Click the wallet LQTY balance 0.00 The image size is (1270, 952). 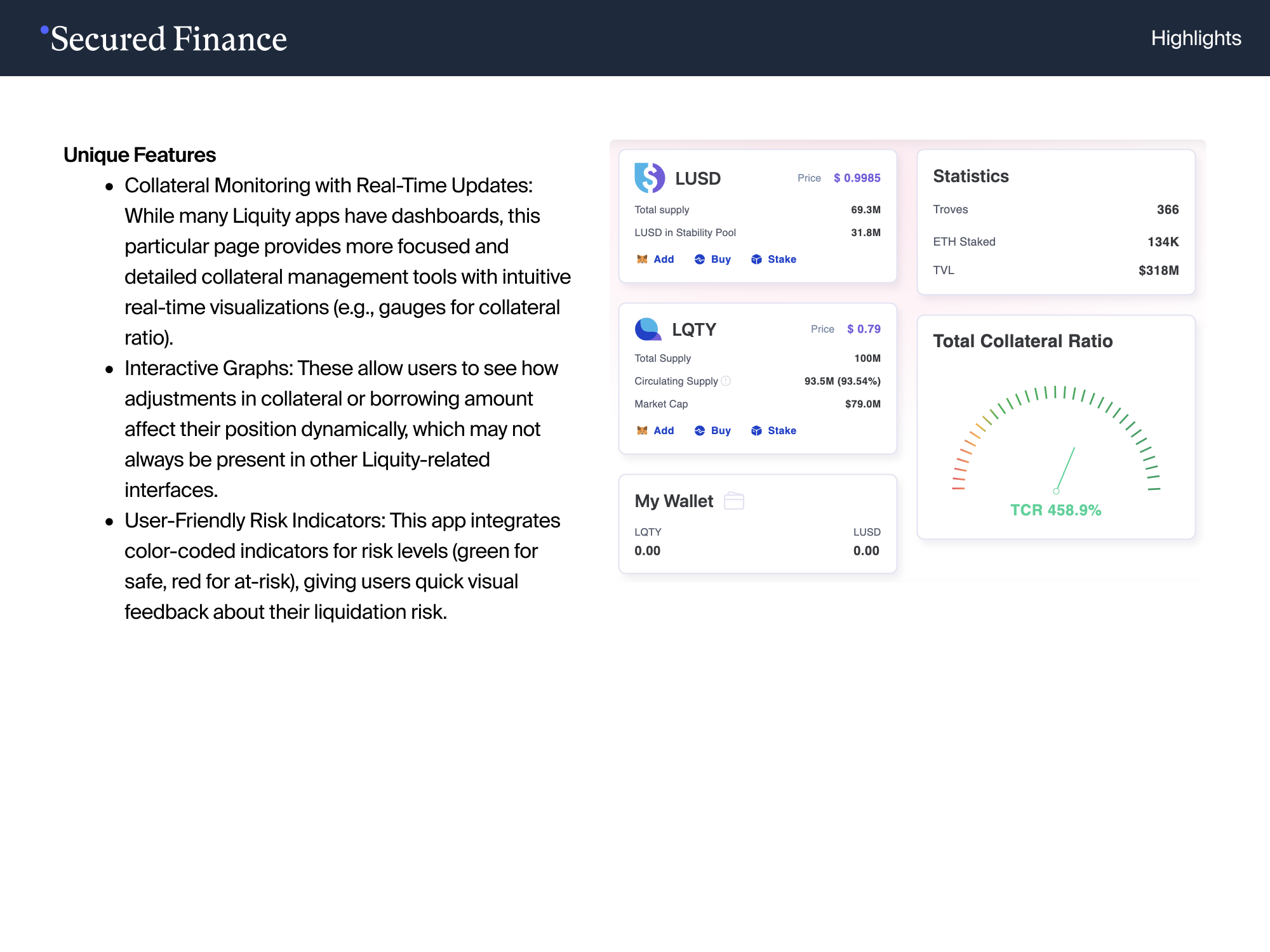(x=647, y=551)
